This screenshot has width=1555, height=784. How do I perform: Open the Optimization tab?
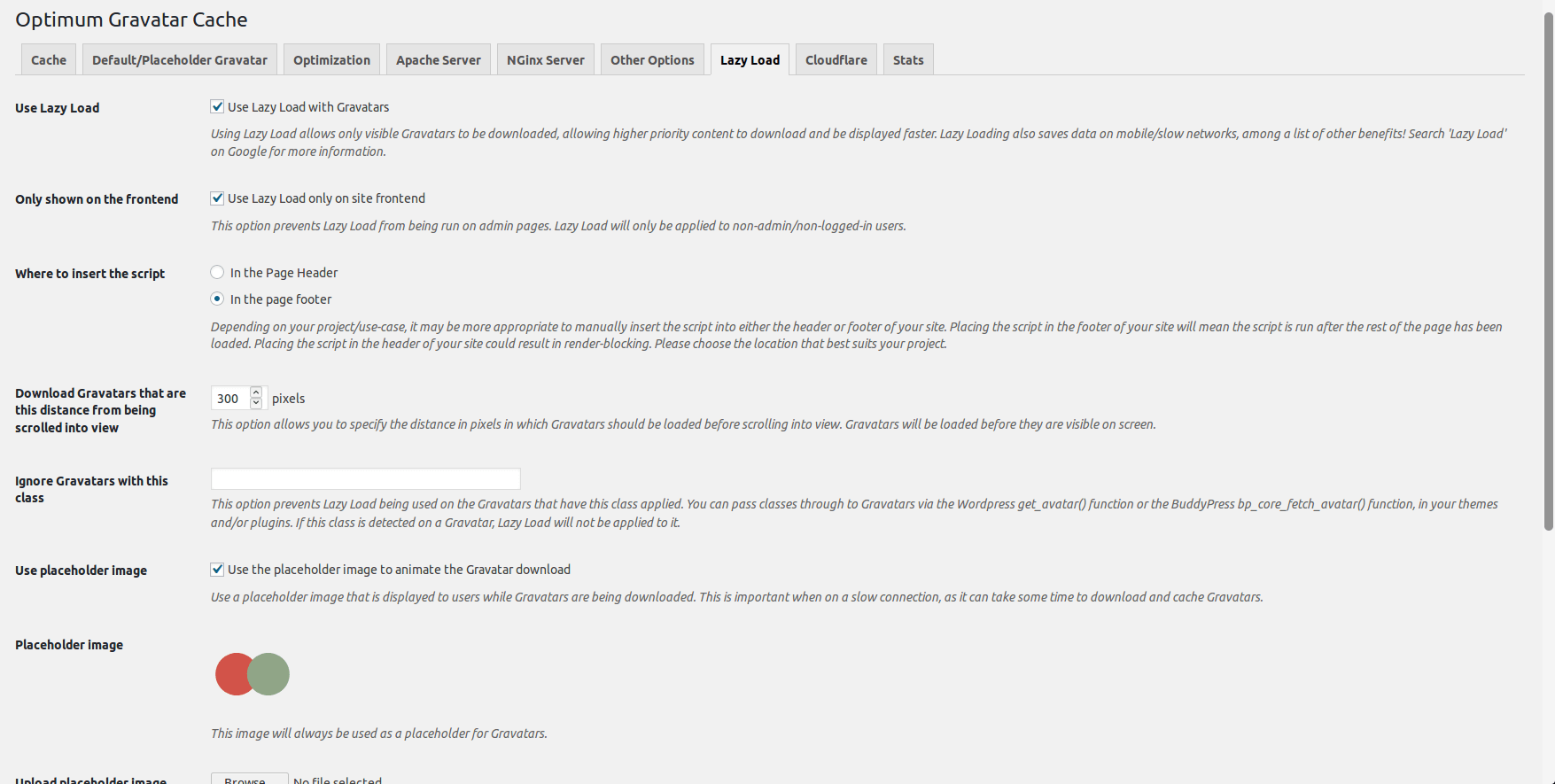pos(331,59)
